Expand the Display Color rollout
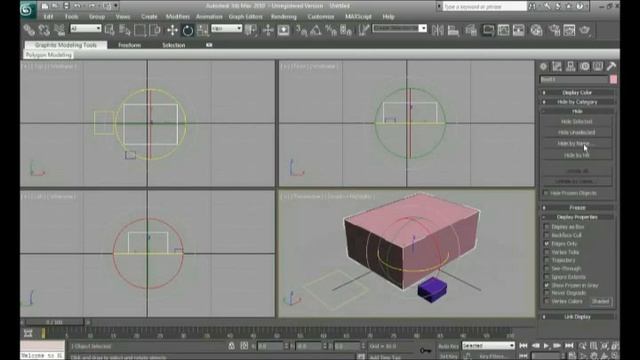 (577, 93)
